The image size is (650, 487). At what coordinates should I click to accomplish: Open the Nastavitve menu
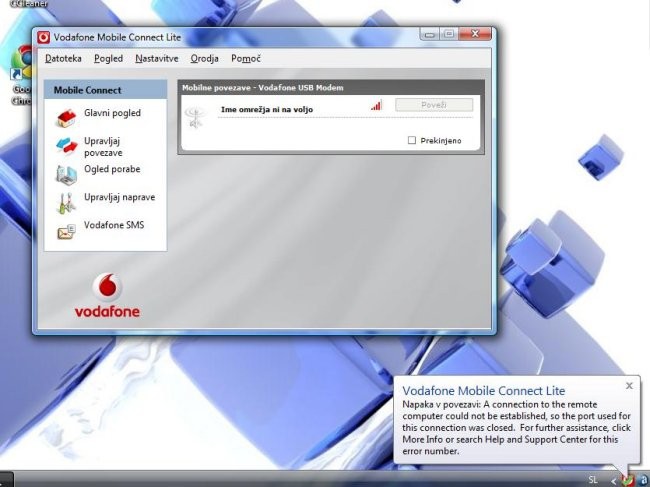(157, 58)
